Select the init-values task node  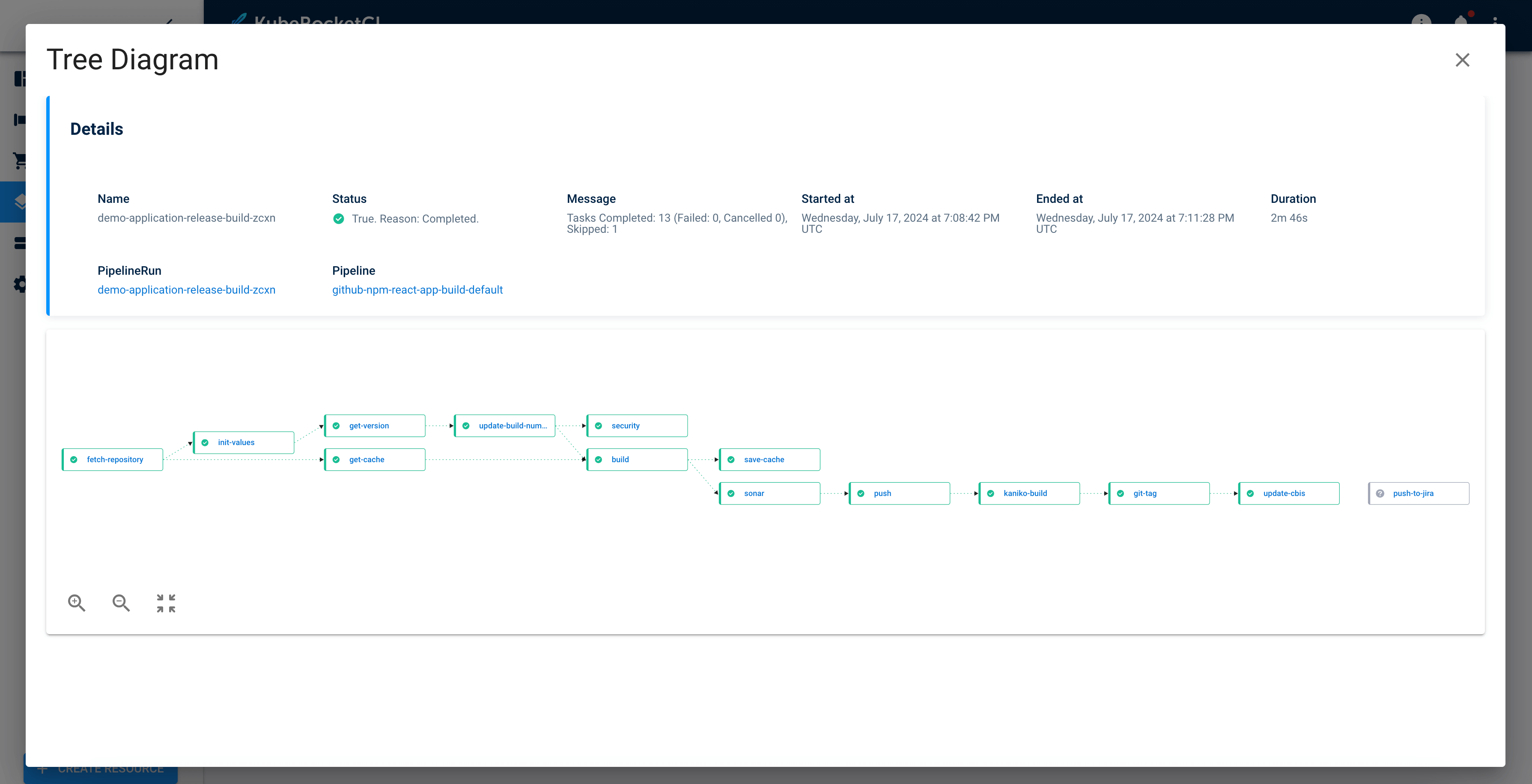(x=244, y=442)
